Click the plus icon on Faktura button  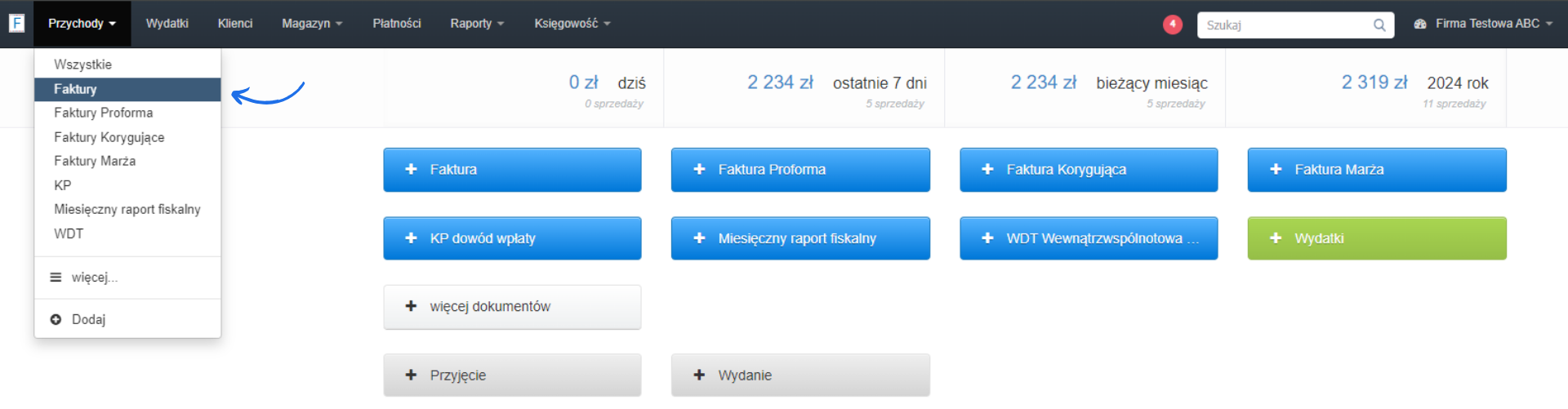click(411, 169)
